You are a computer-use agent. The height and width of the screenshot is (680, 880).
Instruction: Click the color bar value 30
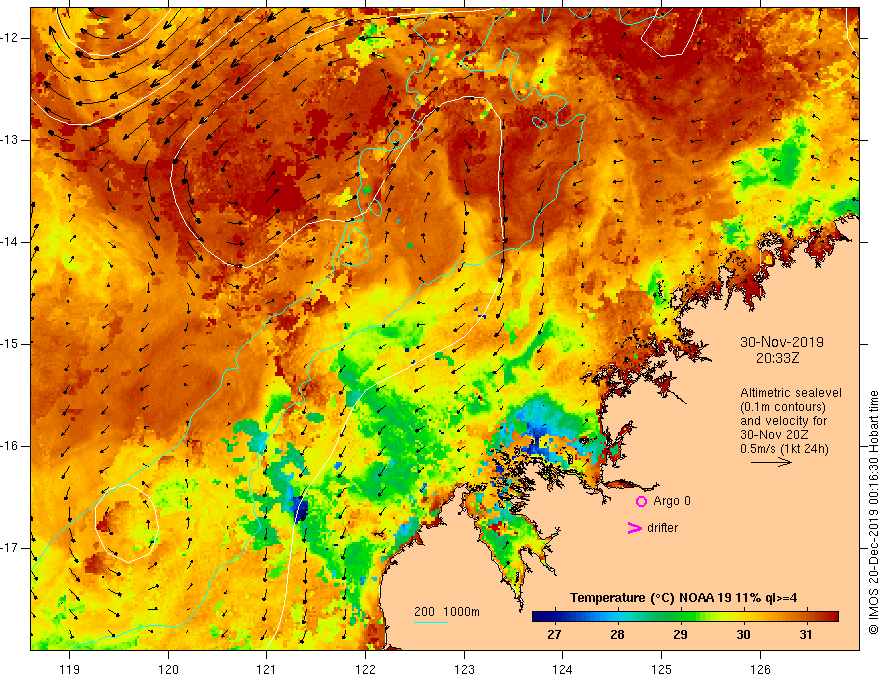coord(743,635)
